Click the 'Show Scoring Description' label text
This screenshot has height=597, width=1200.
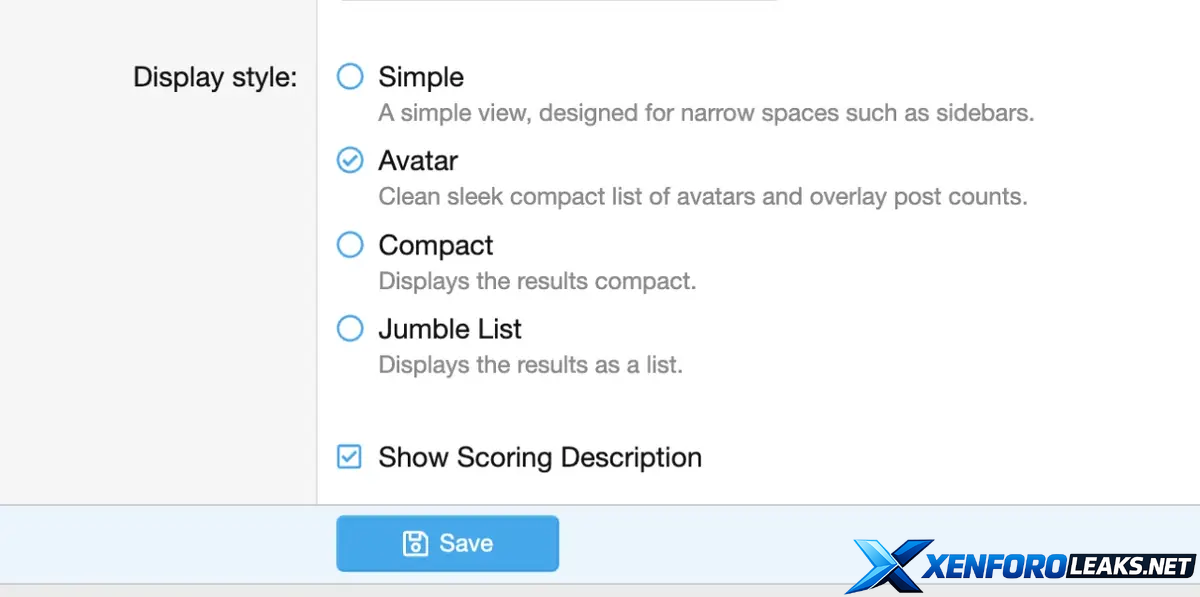[540, 458]
